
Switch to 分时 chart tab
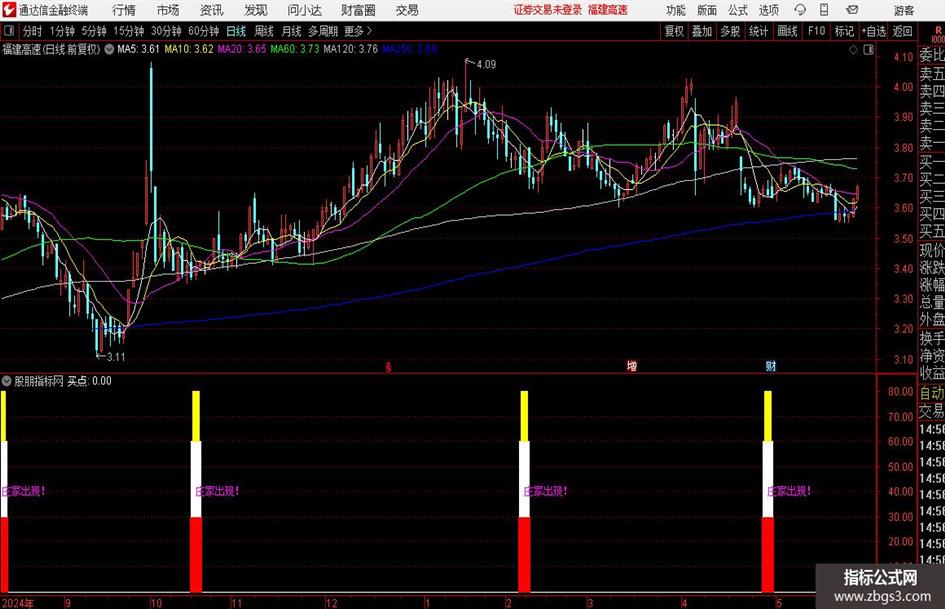[32, 31]
